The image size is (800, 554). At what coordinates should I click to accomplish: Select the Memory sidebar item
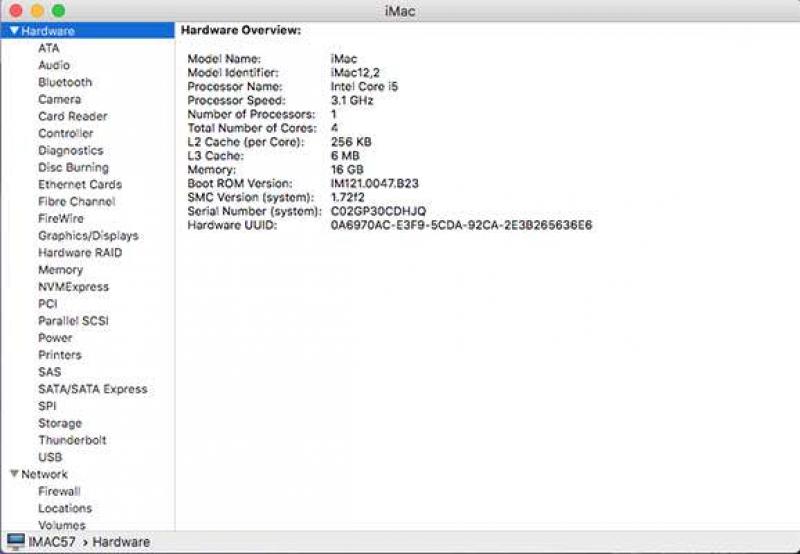60,270
